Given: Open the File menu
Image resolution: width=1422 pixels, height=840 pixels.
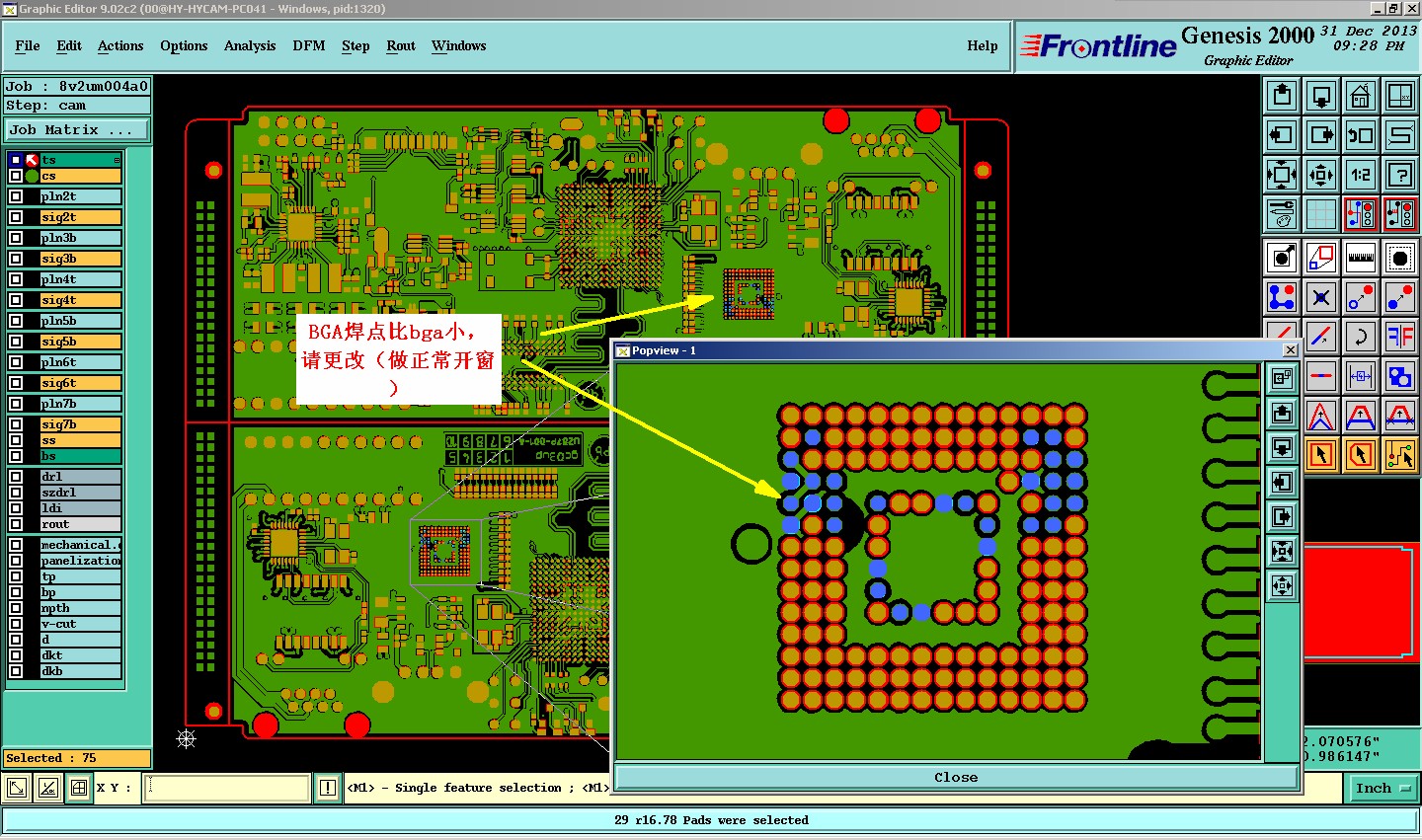Looking at the screenshot, I should click(x=28, y=45).
